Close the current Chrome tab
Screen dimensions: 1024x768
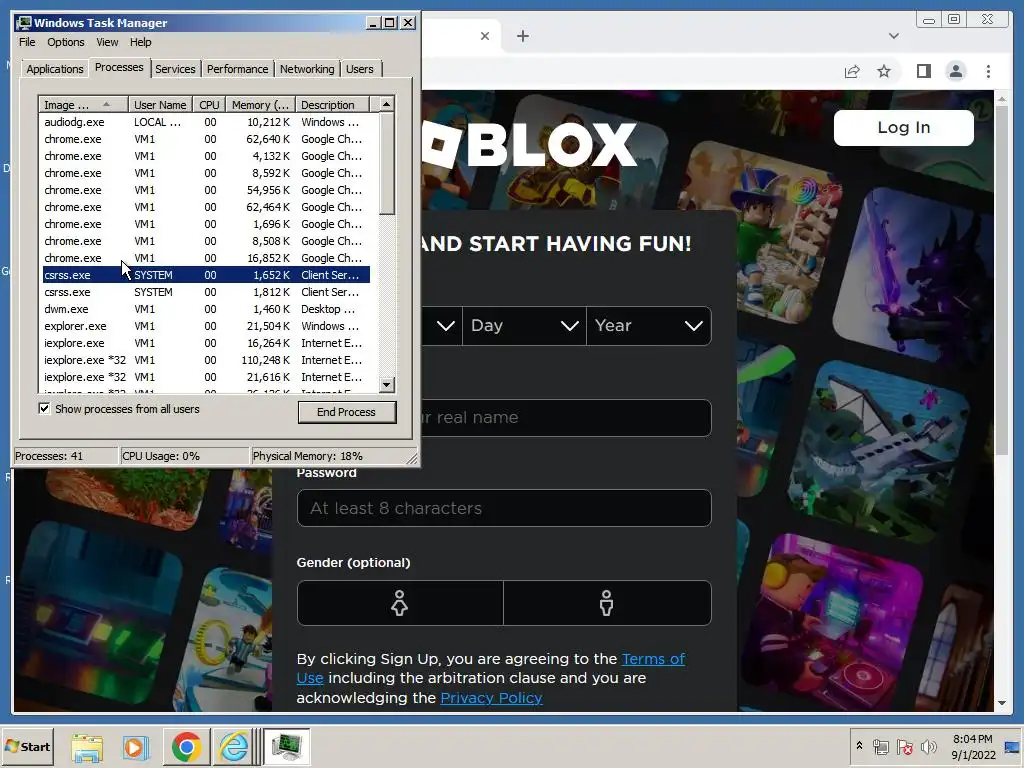coord(485,36)
